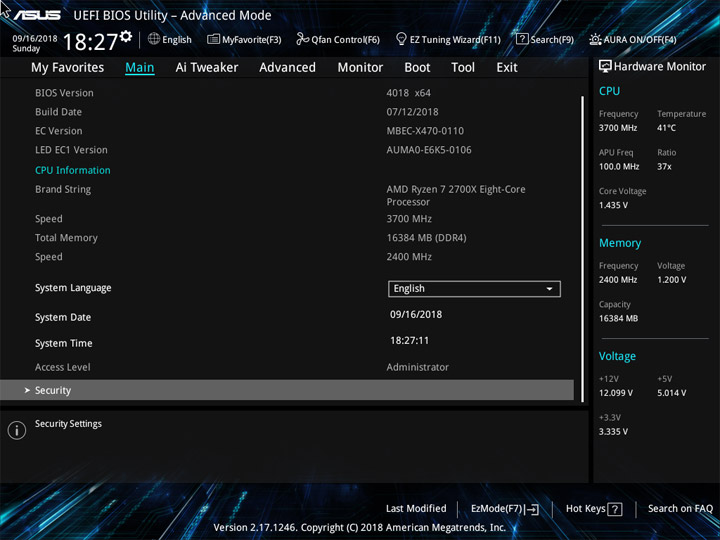This screenshot has width=720, height=540.
Task: Open the Advanced tab
Action: click(287, 68)
